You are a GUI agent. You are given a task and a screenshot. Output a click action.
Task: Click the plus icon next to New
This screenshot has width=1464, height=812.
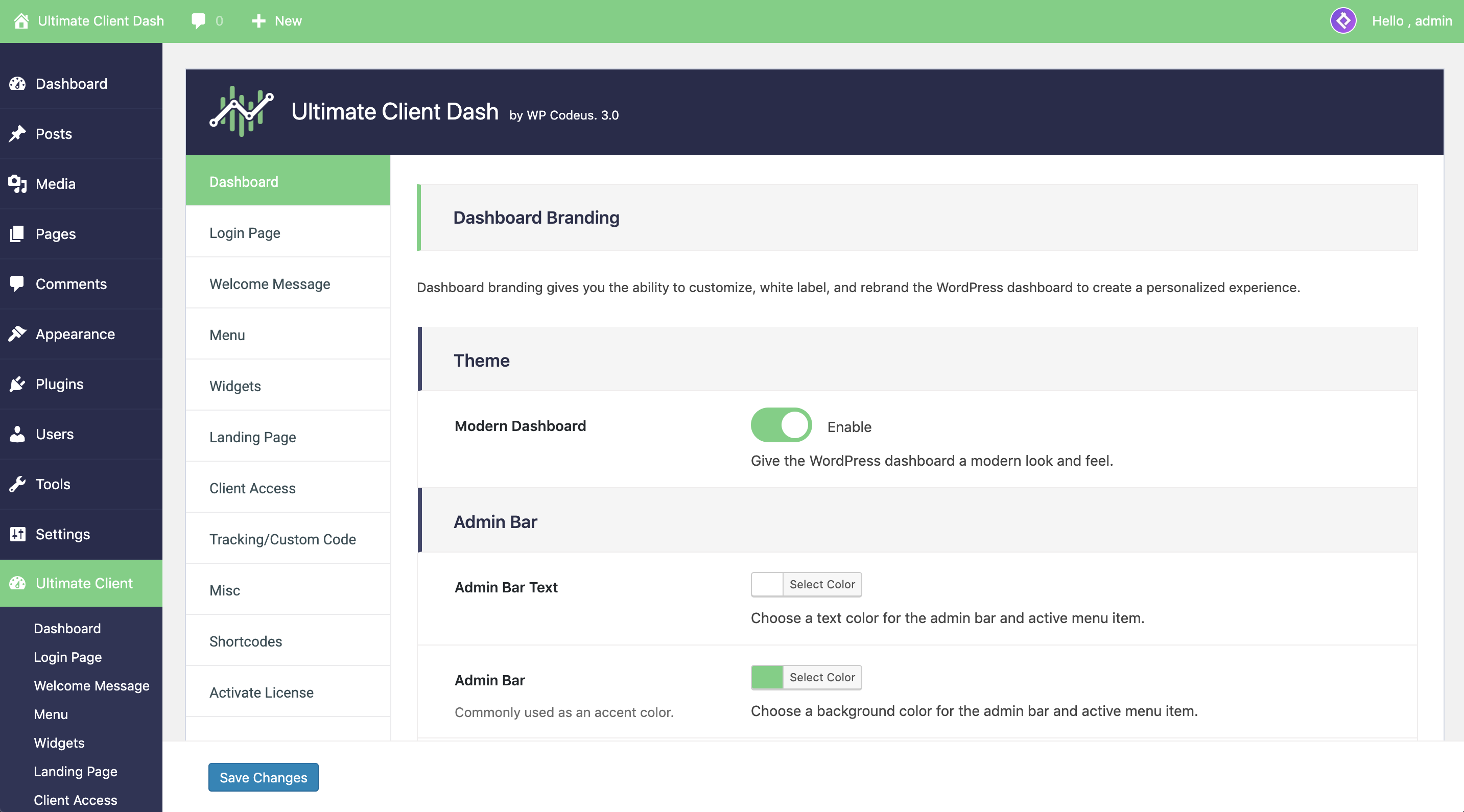pyautogui.click(x=258, y=21)
